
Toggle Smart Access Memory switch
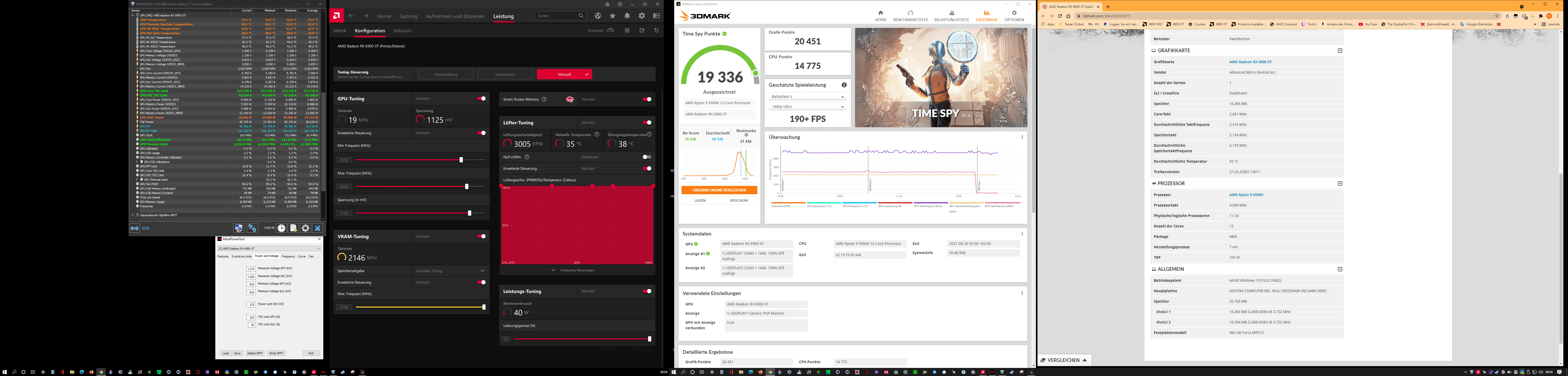coord(647,99)
